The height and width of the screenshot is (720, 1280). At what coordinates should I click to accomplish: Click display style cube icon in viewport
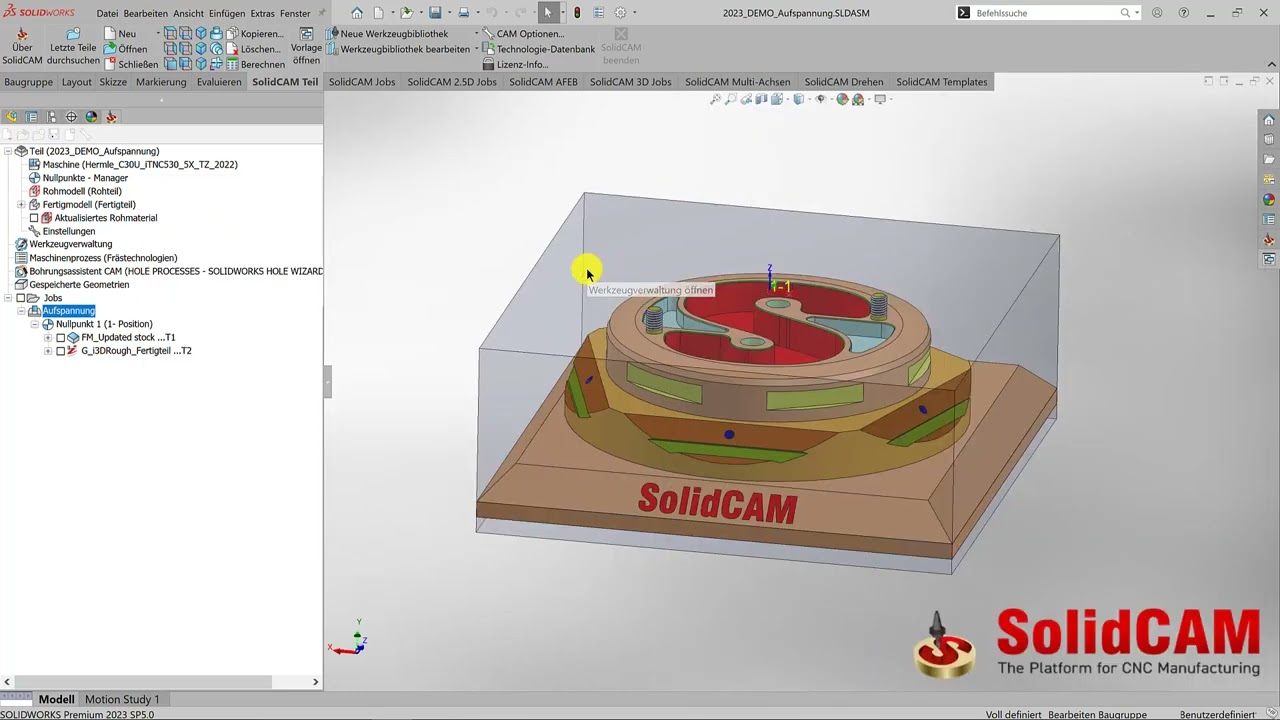pos(798,99)
